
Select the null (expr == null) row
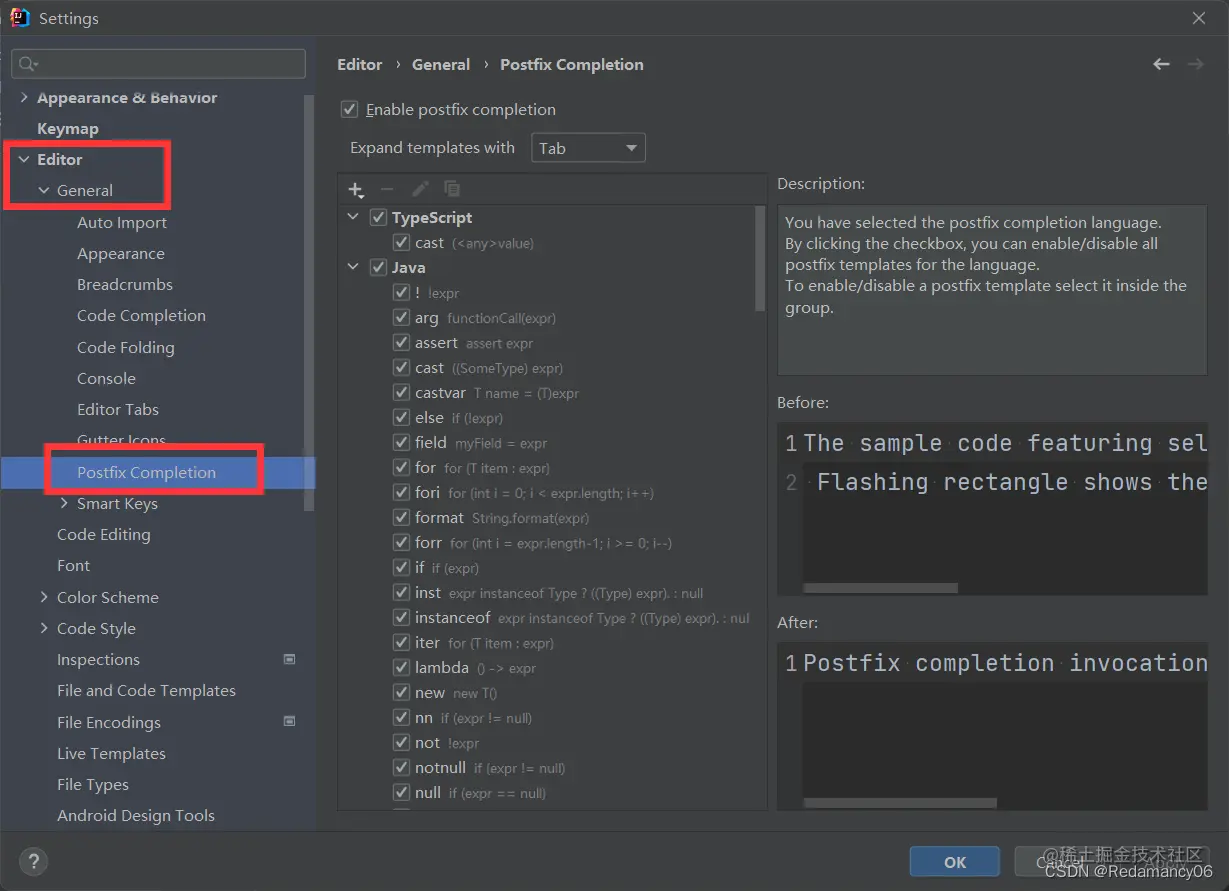545,792
